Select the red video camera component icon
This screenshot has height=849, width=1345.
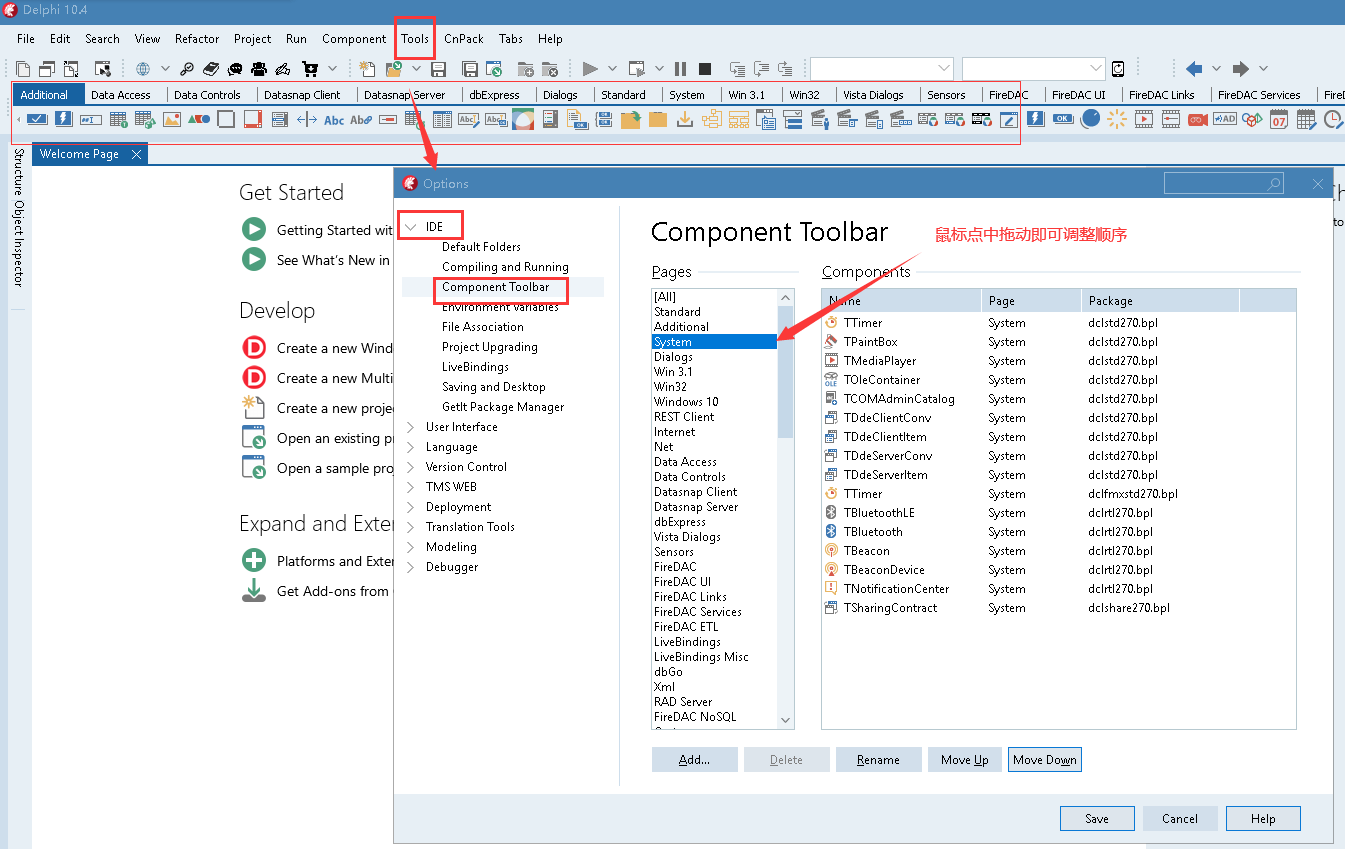[x=1197, y=120]
